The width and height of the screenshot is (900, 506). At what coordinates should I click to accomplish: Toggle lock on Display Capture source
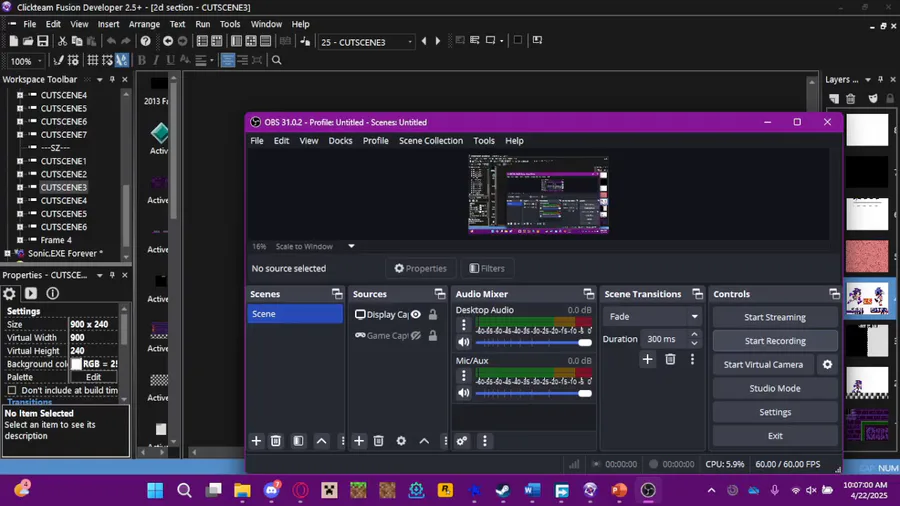point(433,314)
